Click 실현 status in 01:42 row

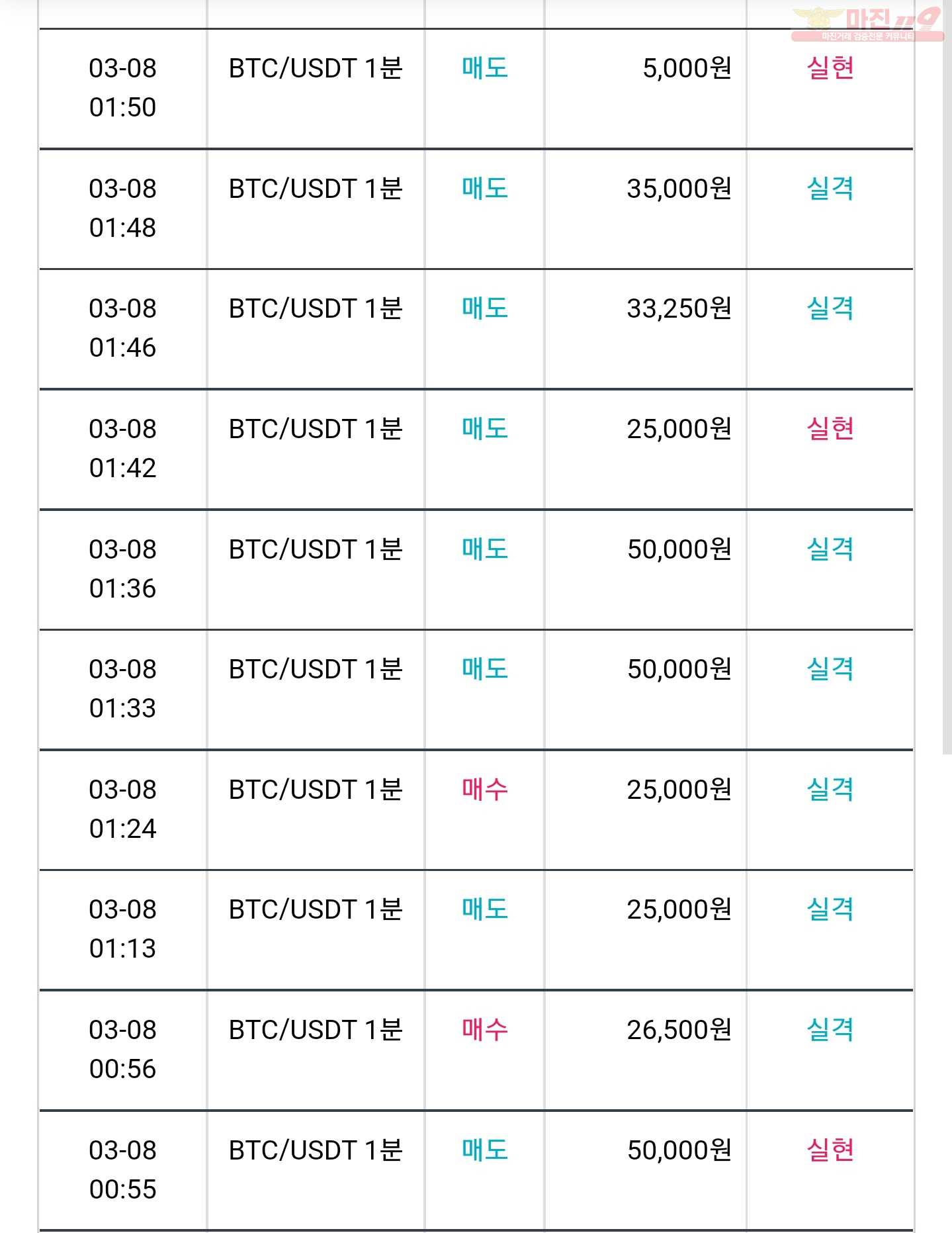[x=830, y=429]
